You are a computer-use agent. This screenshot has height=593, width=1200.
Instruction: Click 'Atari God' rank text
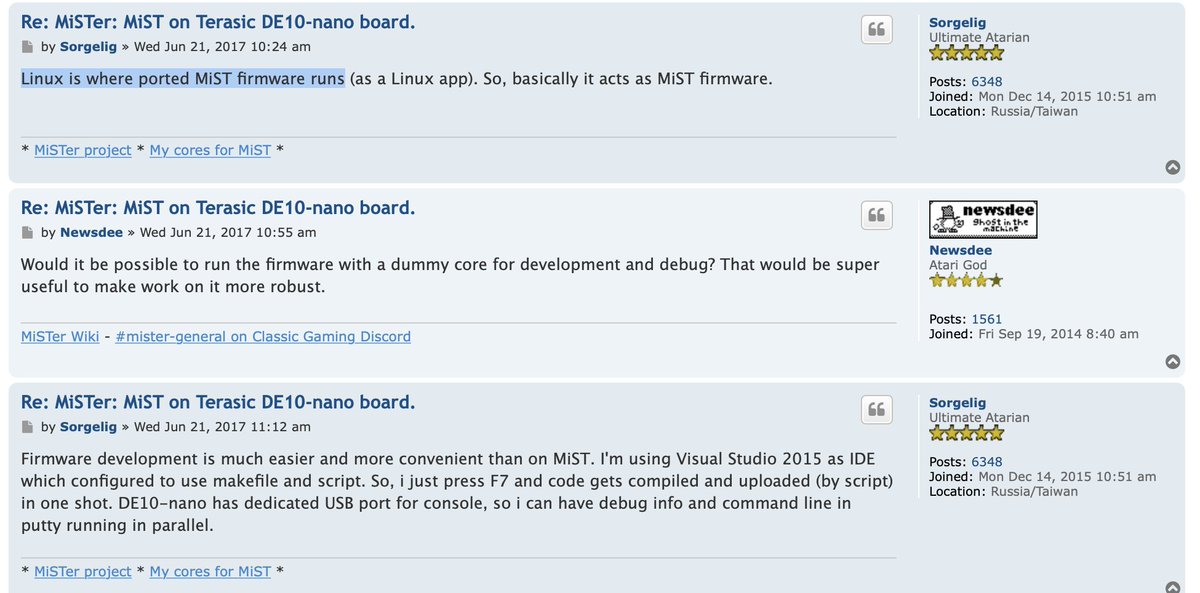(x=958, y=265)
